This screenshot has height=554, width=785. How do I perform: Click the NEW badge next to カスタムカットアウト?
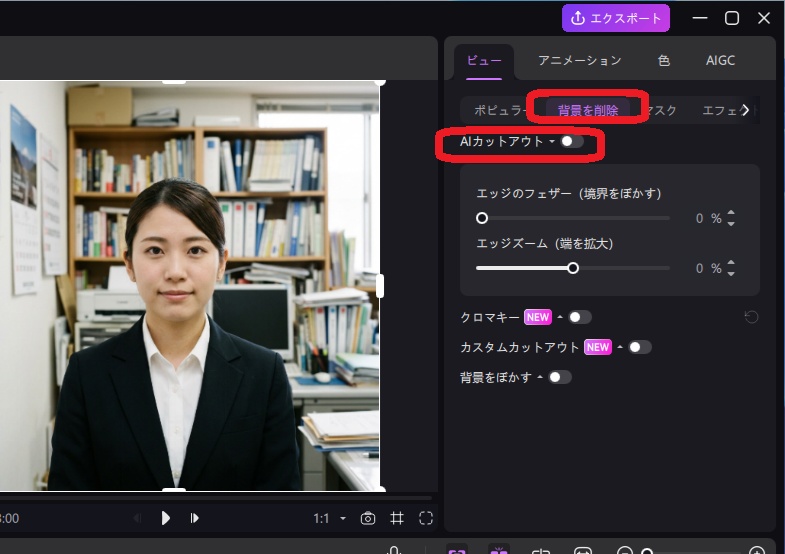pos(598,347)
